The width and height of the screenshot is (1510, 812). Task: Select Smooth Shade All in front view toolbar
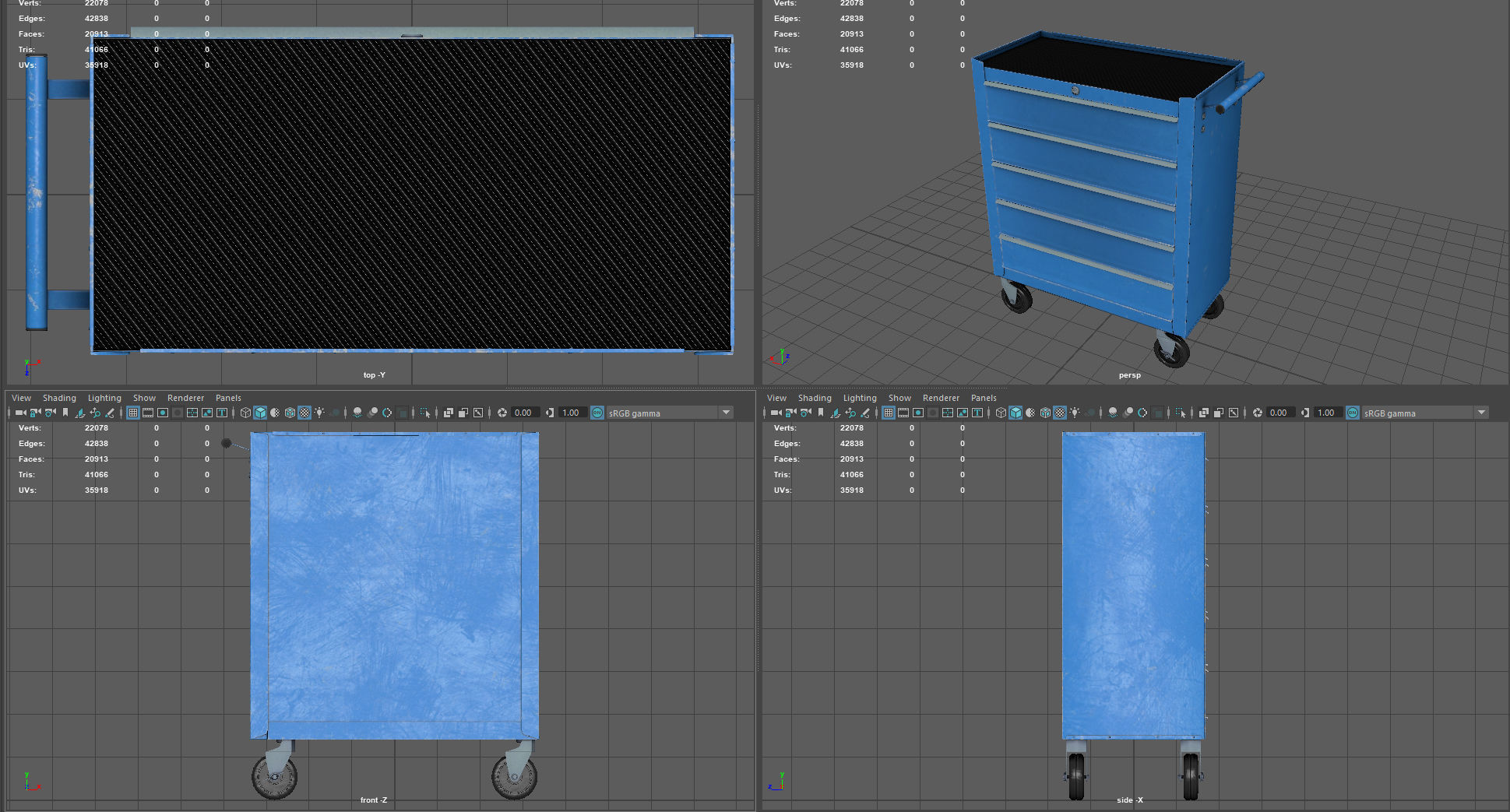pos(260,413)
